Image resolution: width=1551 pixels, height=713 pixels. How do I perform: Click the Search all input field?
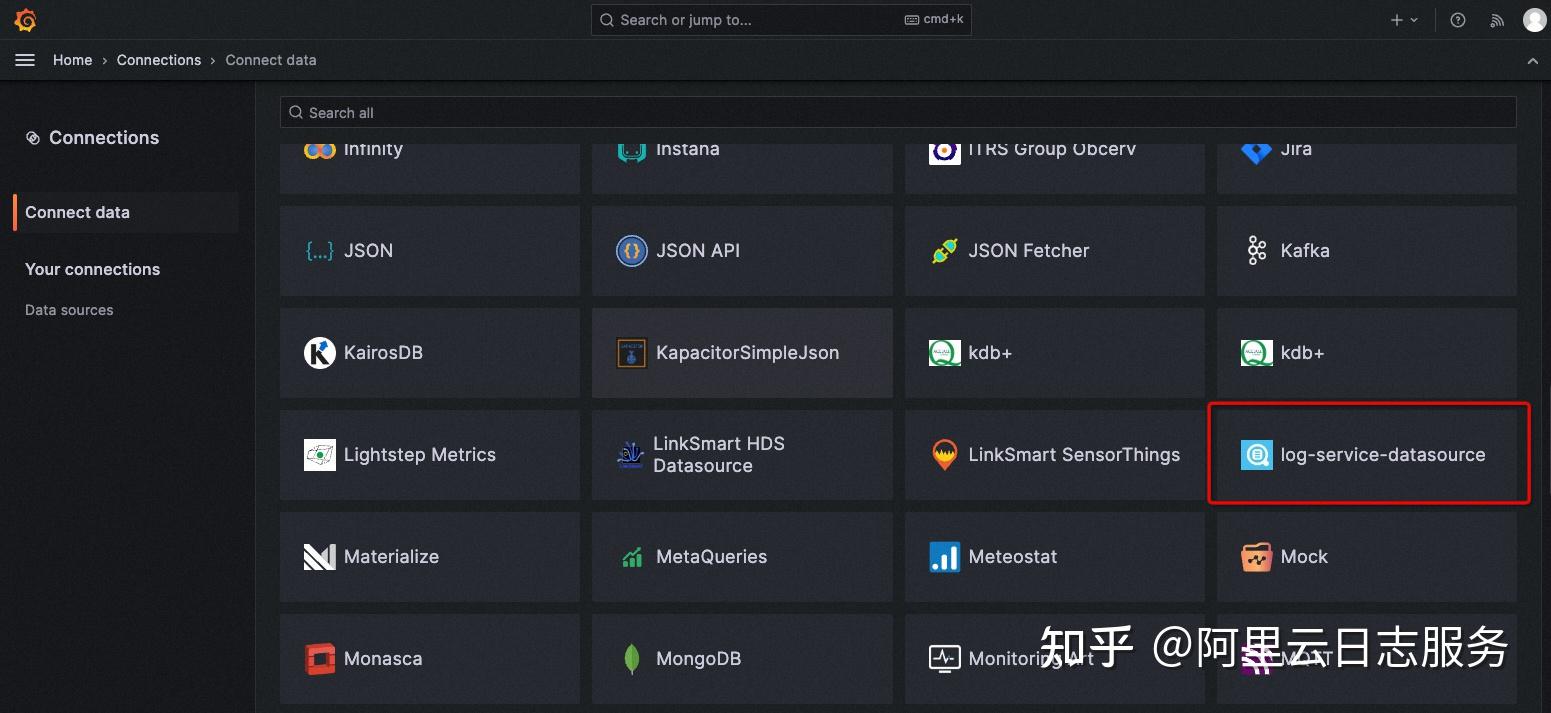(x=897, y=112)
